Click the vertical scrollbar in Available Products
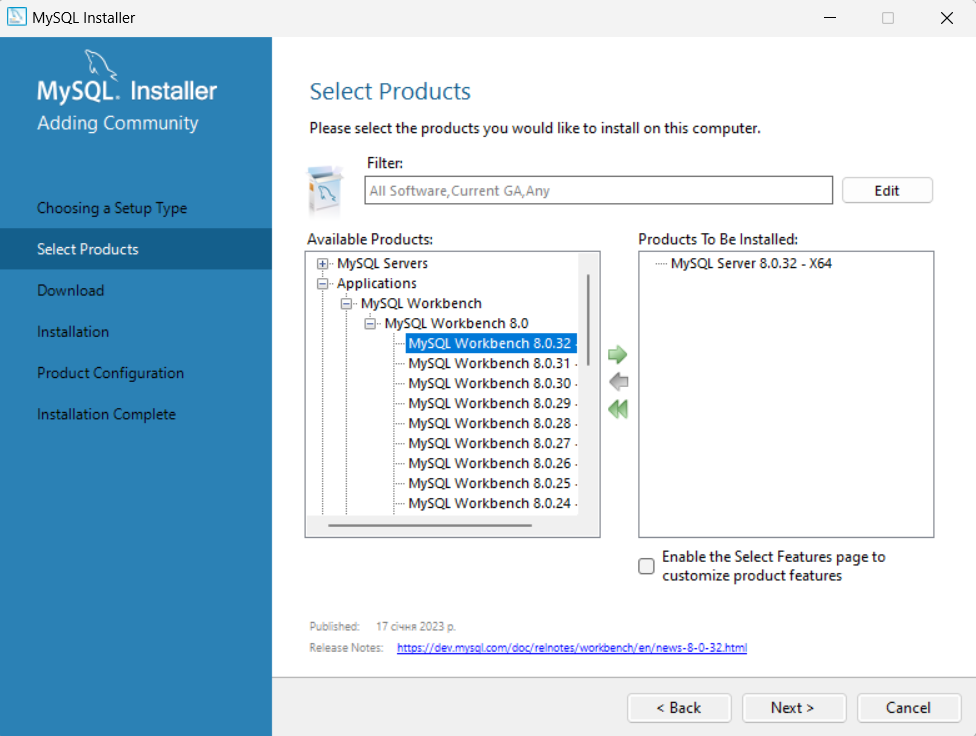 [x=588, y=320]
